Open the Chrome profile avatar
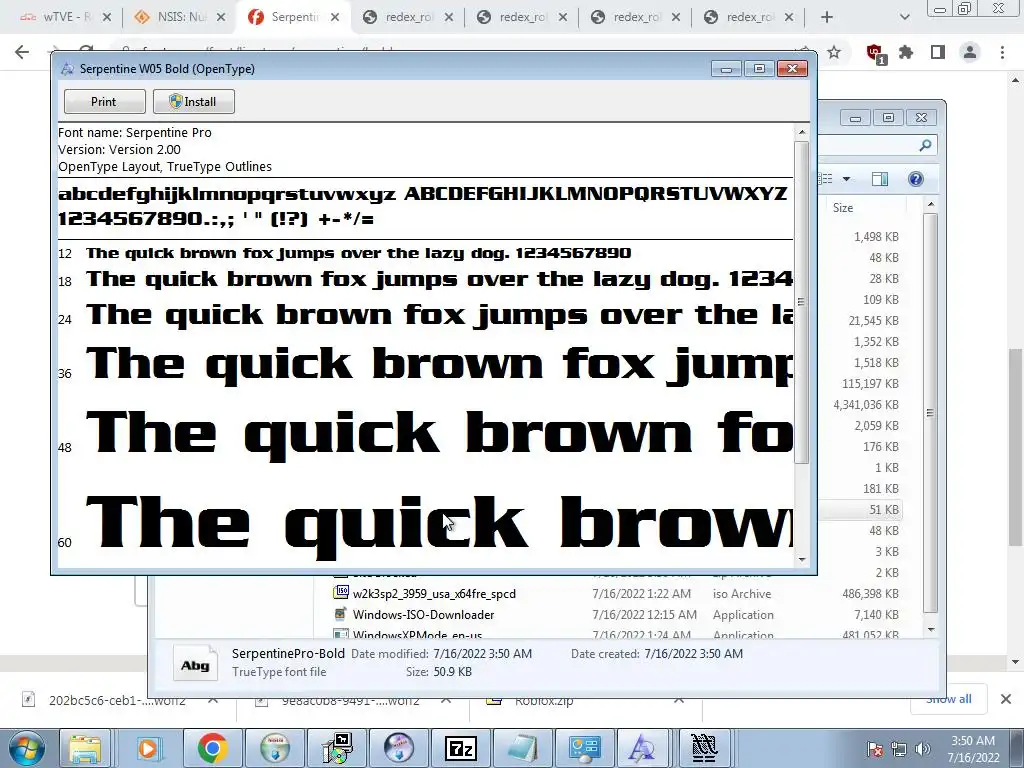Image resolution: width=1024 pixels, height=768 pixels. tap(970, 52)
